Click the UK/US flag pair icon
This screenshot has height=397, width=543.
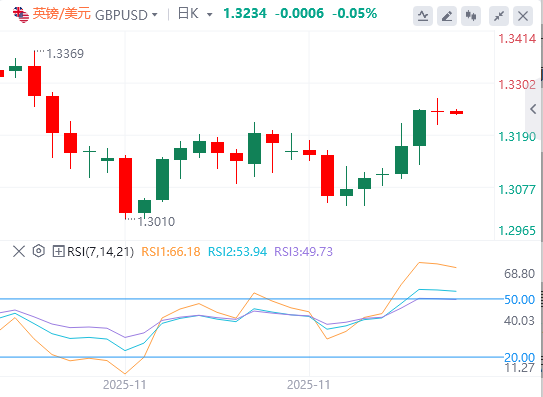coord(21,14)
